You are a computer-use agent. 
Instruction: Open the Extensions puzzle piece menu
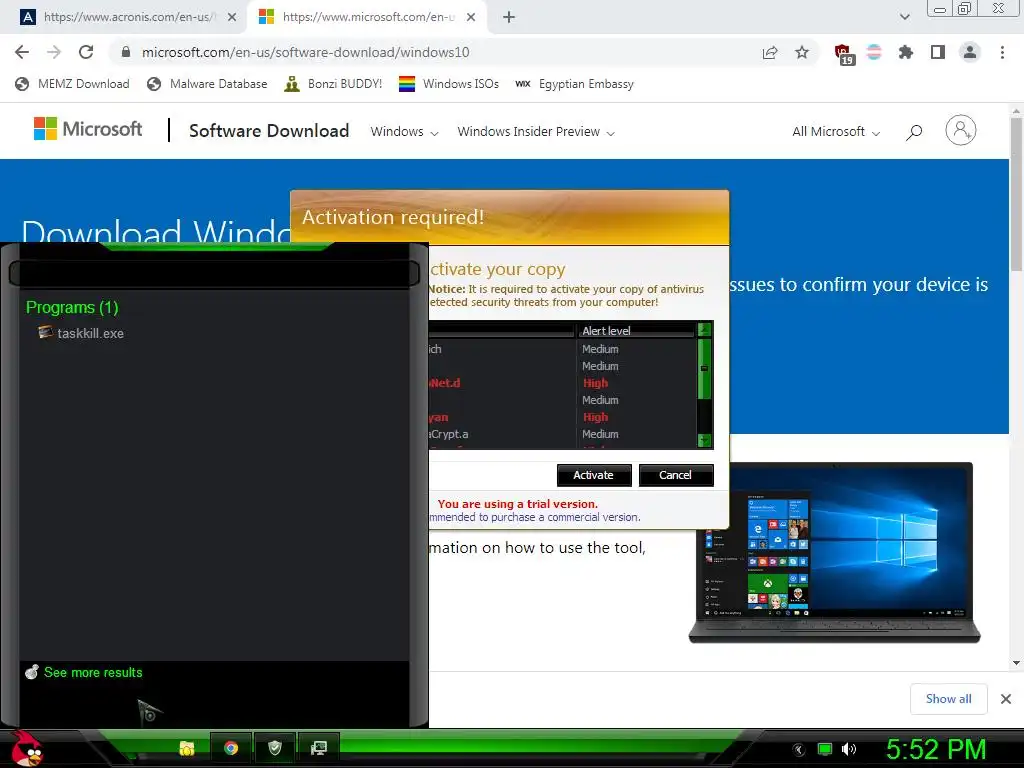click(906, 52)
